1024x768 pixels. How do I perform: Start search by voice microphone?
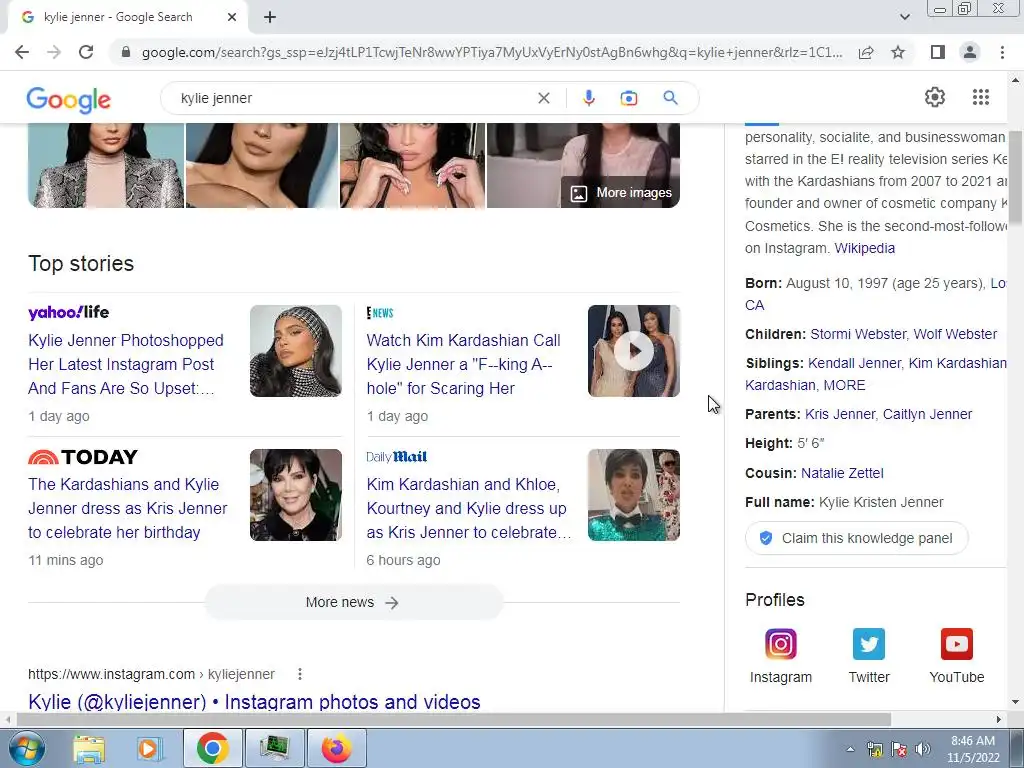pos(588,98)
